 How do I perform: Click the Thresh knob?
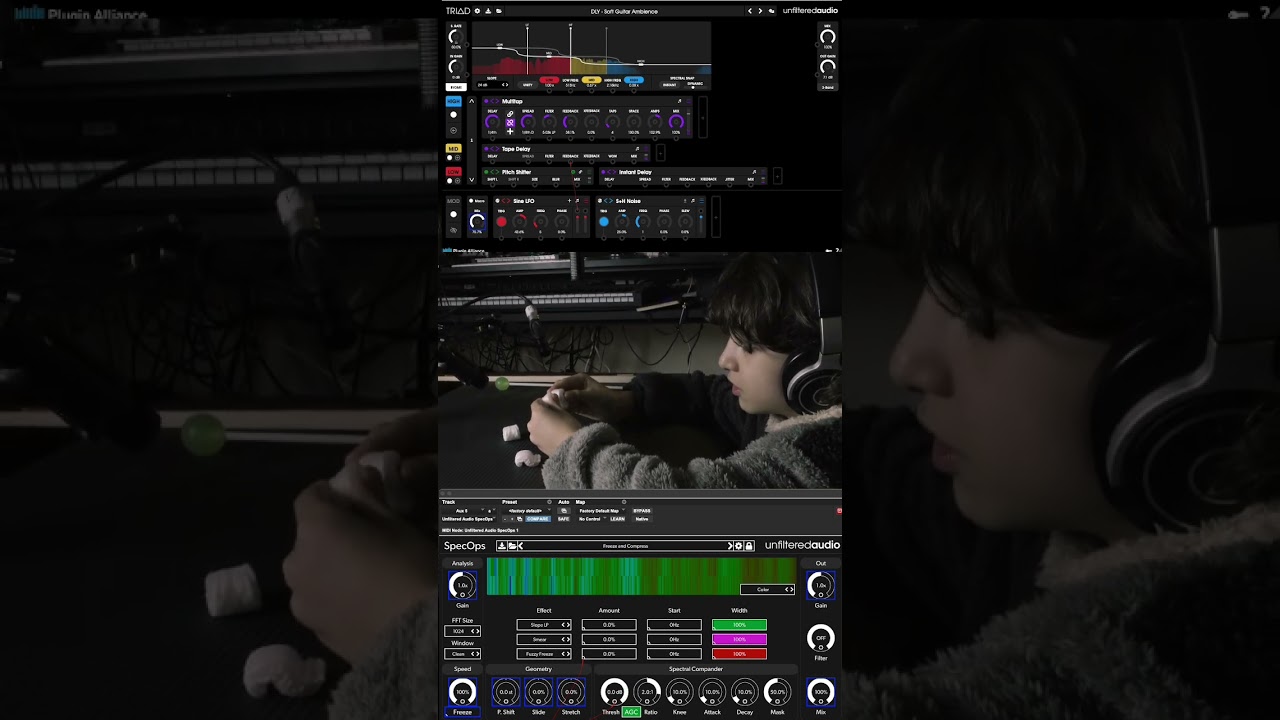coord(614,692)
